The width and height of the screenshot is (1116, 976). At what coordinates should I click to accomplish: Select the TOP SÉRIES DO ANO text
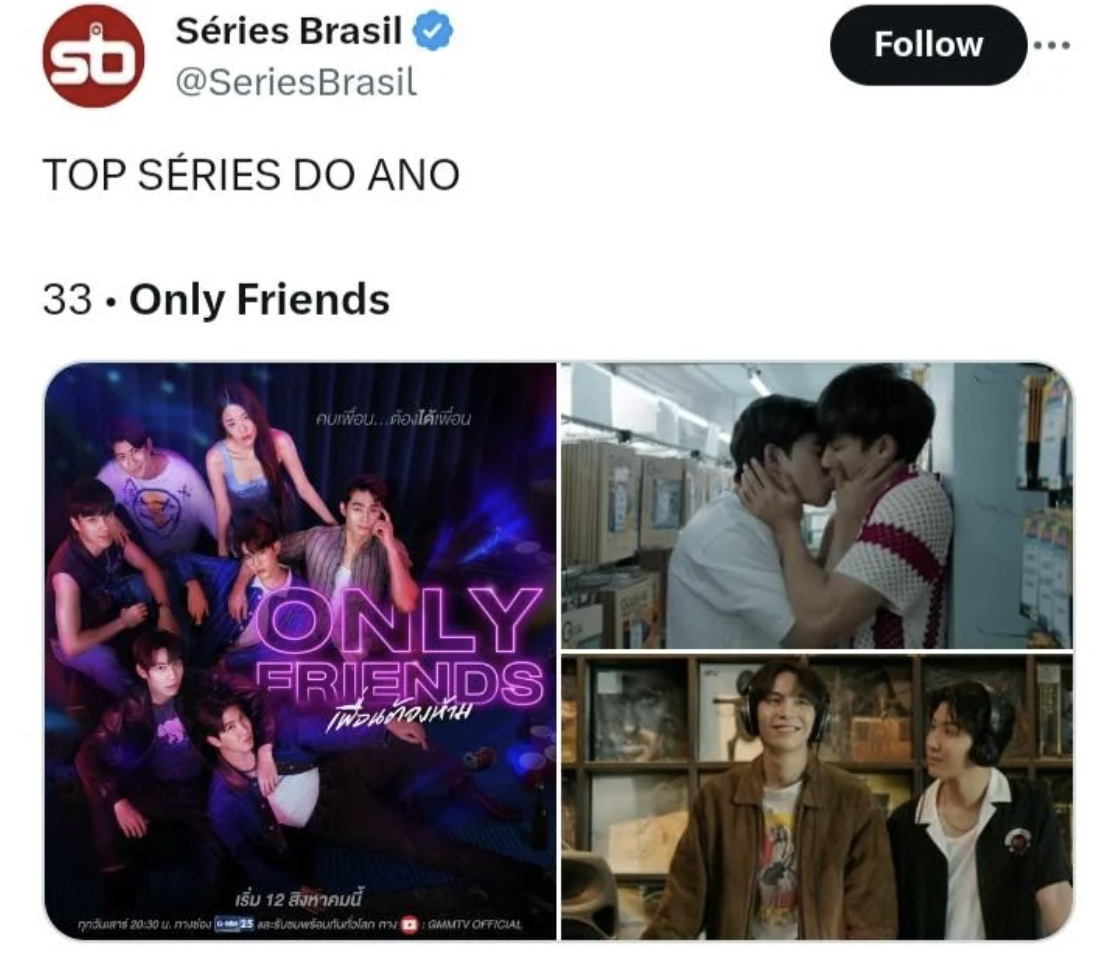click(251, 174)
